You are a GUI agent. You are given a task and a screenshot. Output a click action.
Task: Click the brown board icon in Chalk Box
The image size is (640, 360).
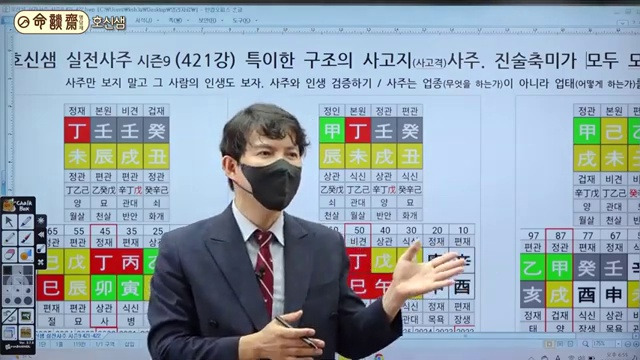click(x=26, y=333)
